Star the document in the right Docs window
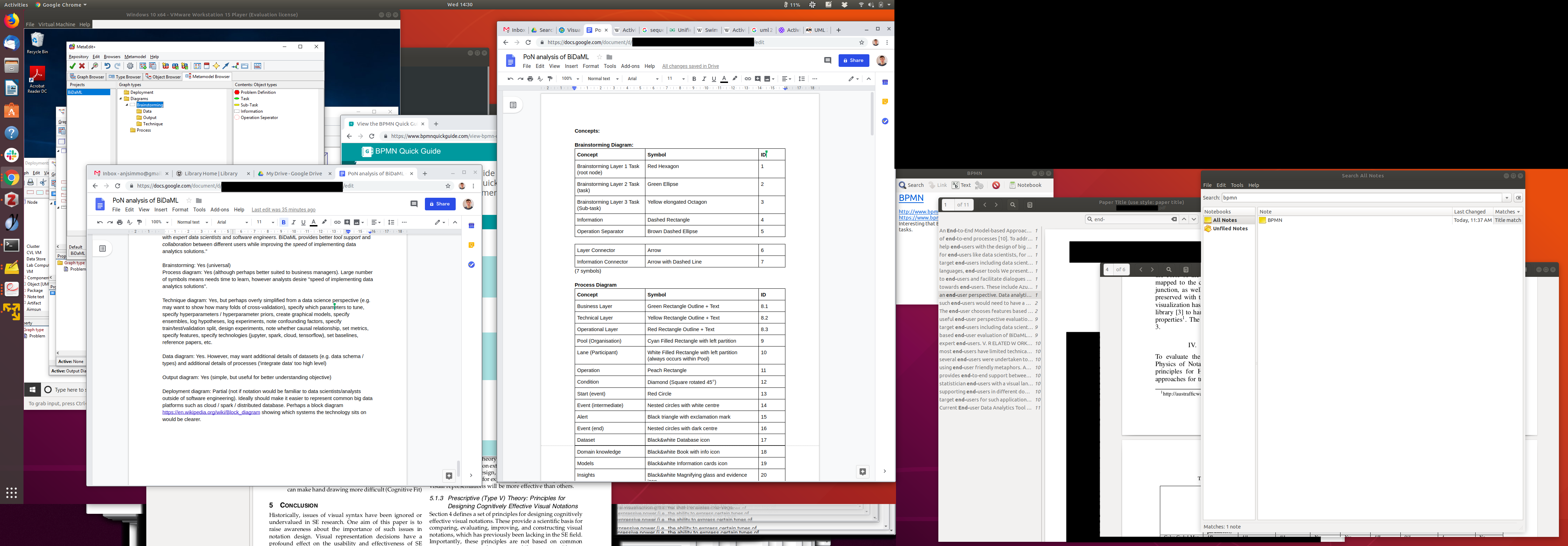1568x546 pixels. [599, 57]
